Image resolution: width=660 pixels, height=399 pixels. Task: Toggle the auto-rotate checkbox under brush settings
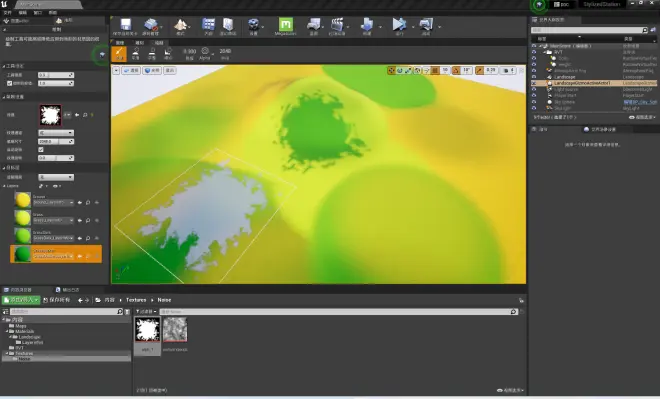point(41,149)
